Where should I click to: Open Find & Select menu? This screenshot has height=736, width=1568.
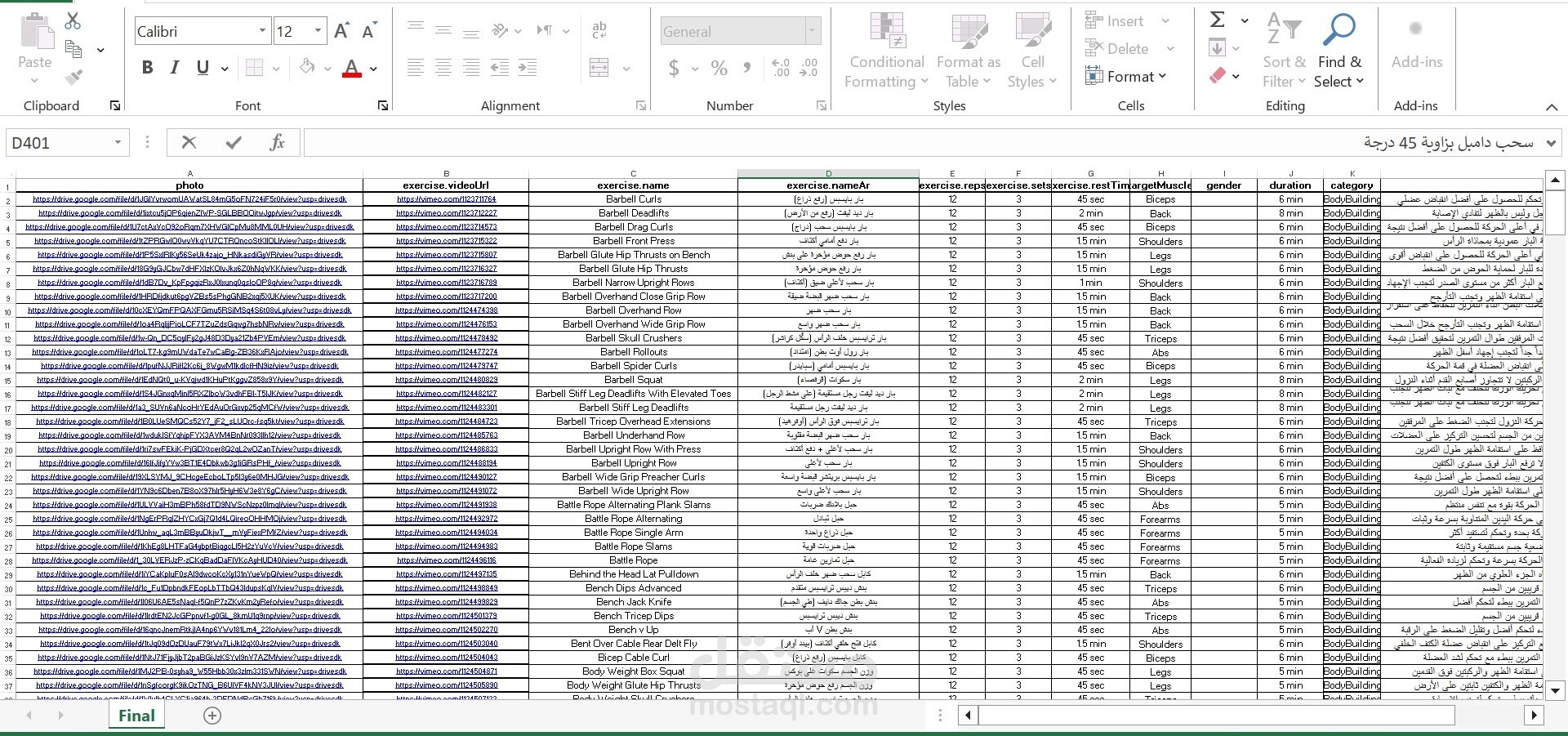(x=1339, y=51)
